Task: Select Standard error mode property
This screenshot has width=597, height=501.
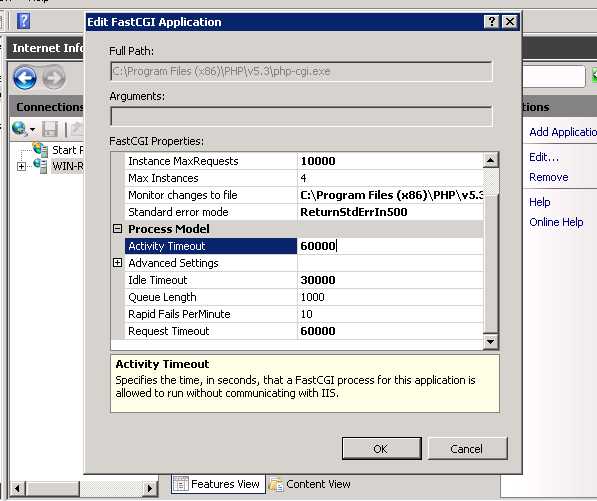Action: [x=211, y=212]
